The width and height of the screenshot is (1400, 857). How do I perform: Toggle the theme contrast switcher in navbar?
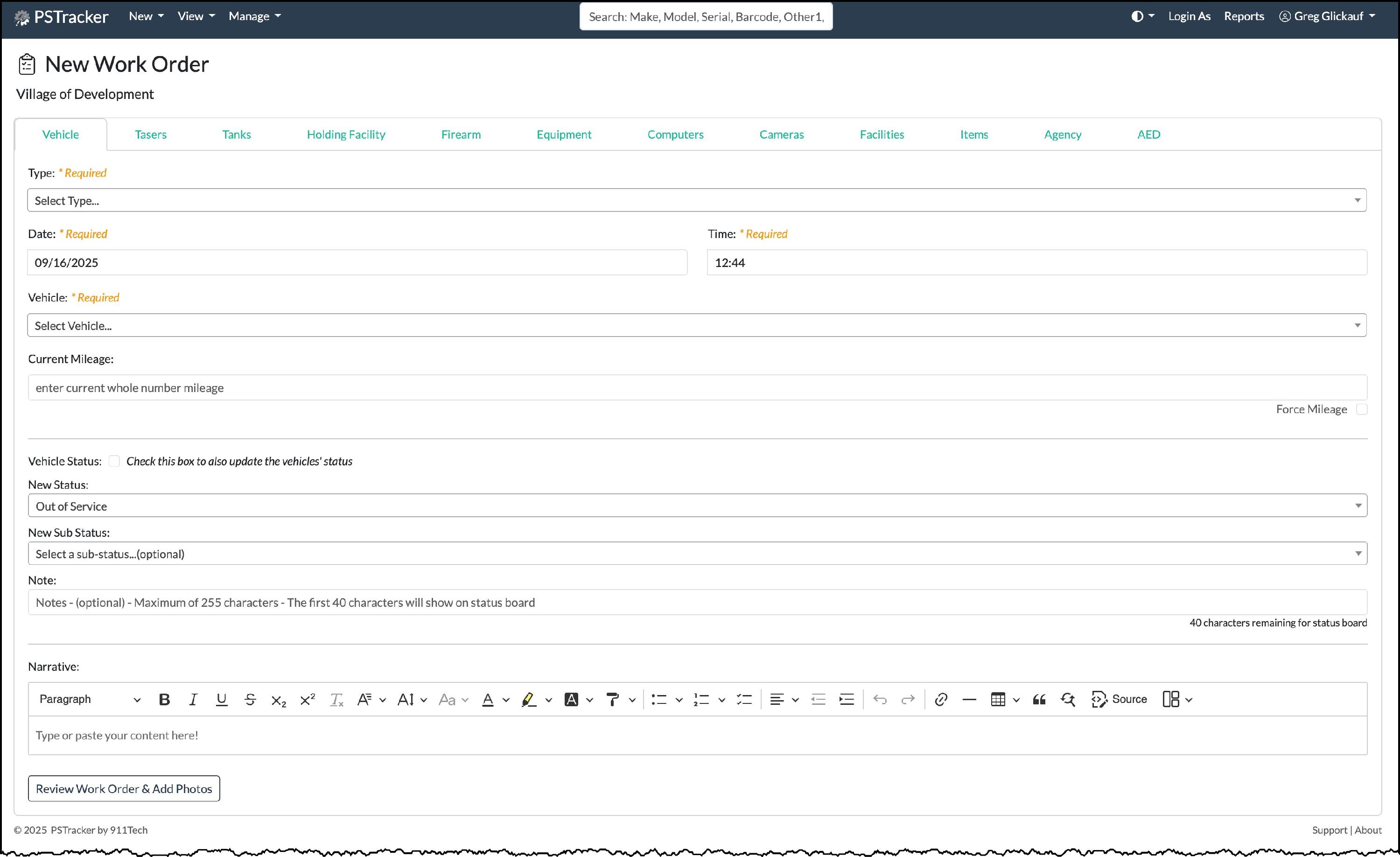pyautogui.click(x=1142, y=16)
